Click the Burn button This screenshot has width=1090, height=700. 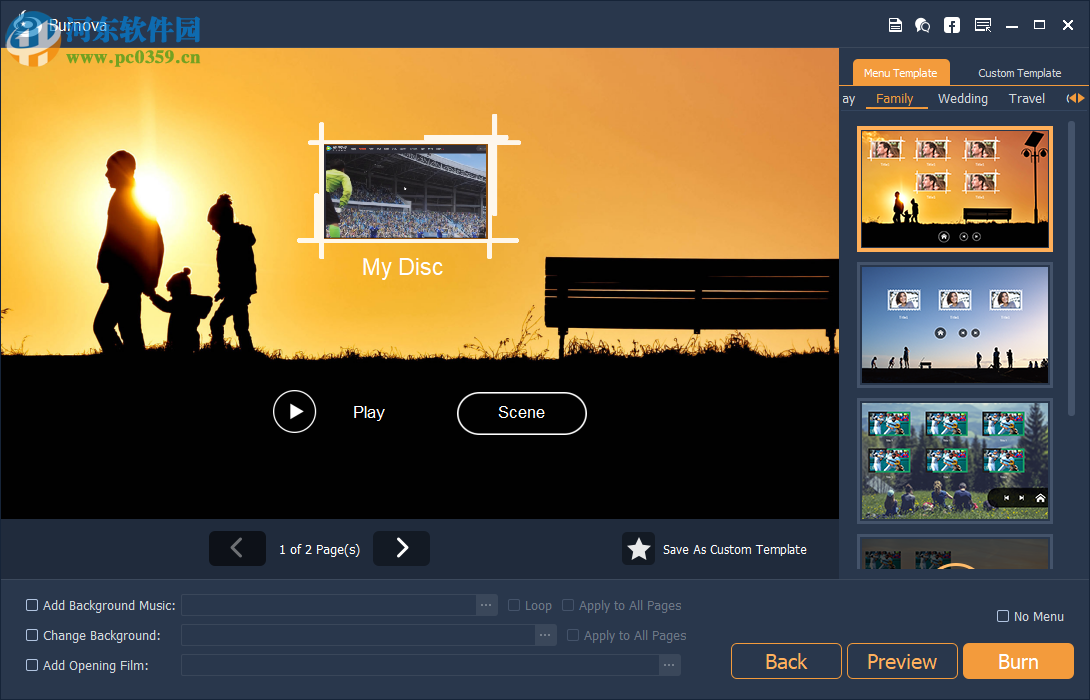(1018, 661)
